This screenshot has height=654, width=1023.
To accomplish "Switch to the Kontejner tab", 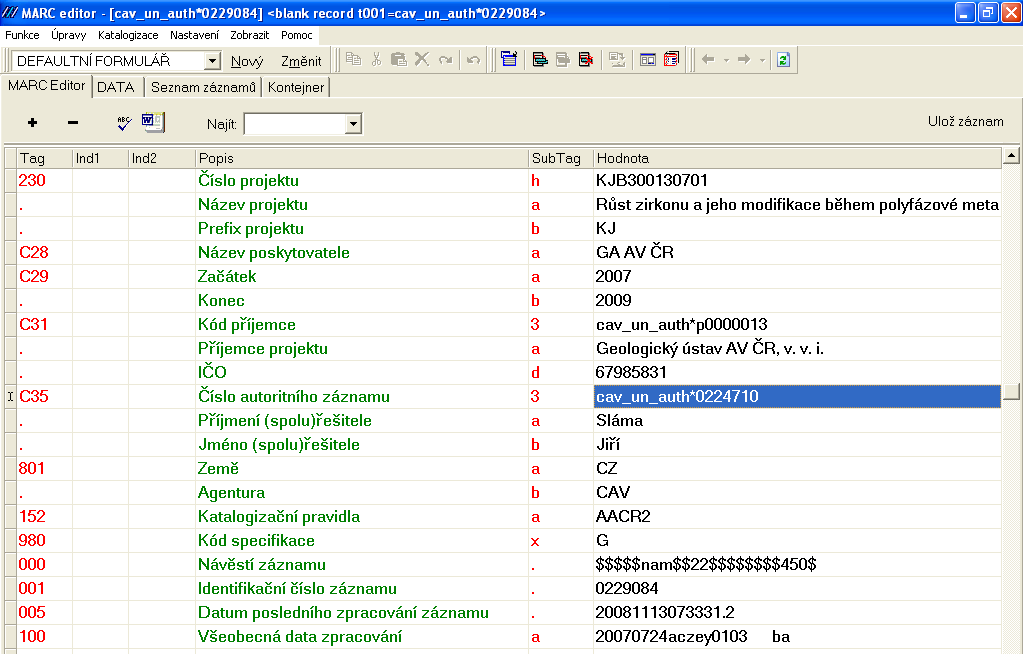I will [x=296, y=87].
